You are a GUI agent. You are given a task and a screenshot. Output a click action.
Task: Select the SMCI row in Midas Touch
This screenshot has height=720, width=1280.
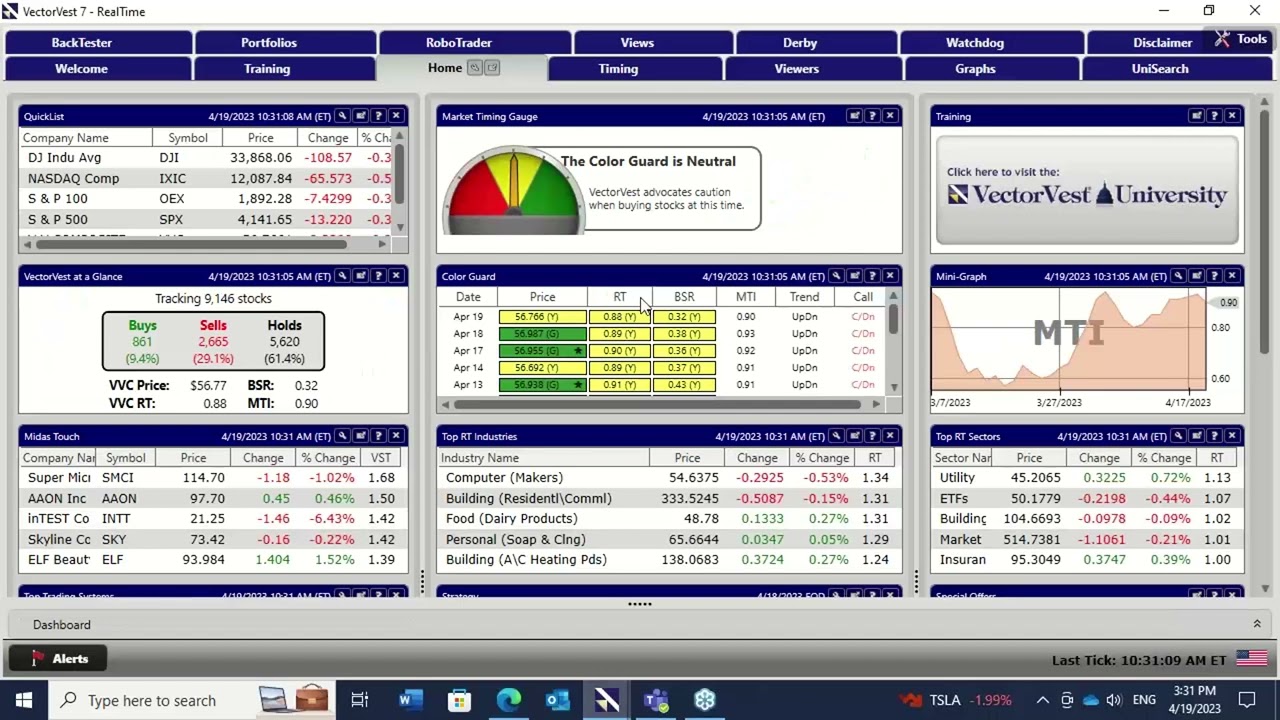pyautogui.click(x=213, y=478)
